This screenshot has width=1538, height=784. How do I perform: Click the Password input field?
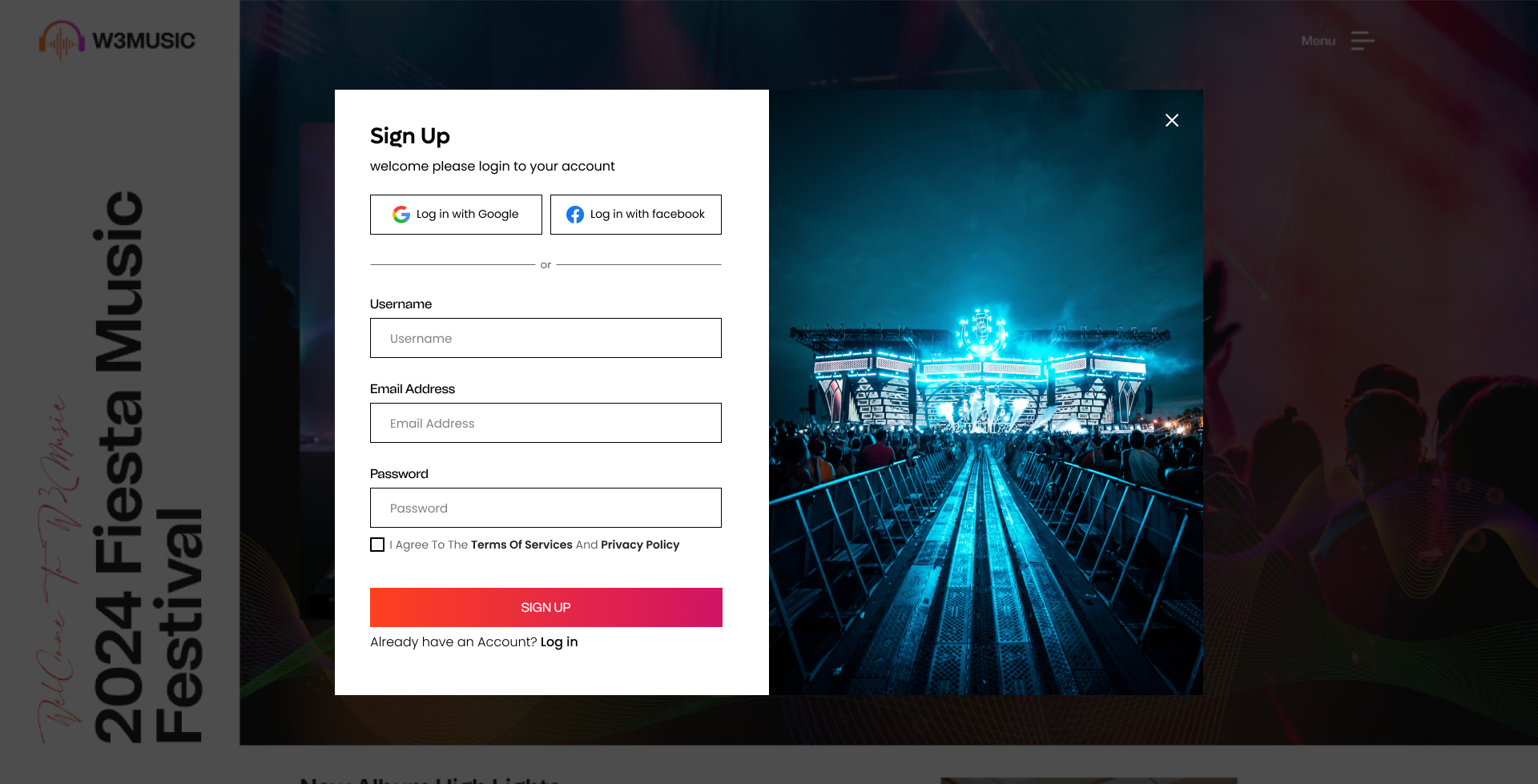click(x=546, y=508)
